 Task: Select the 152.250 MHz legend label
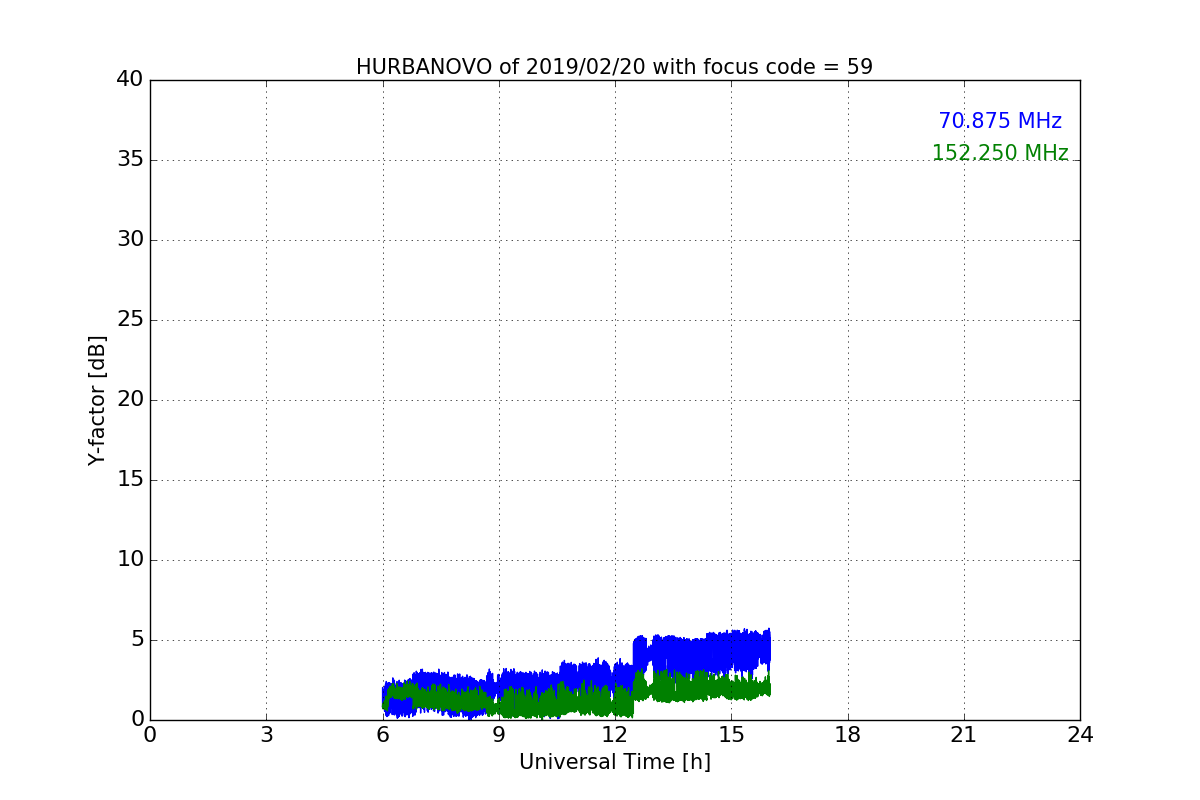1000,153
